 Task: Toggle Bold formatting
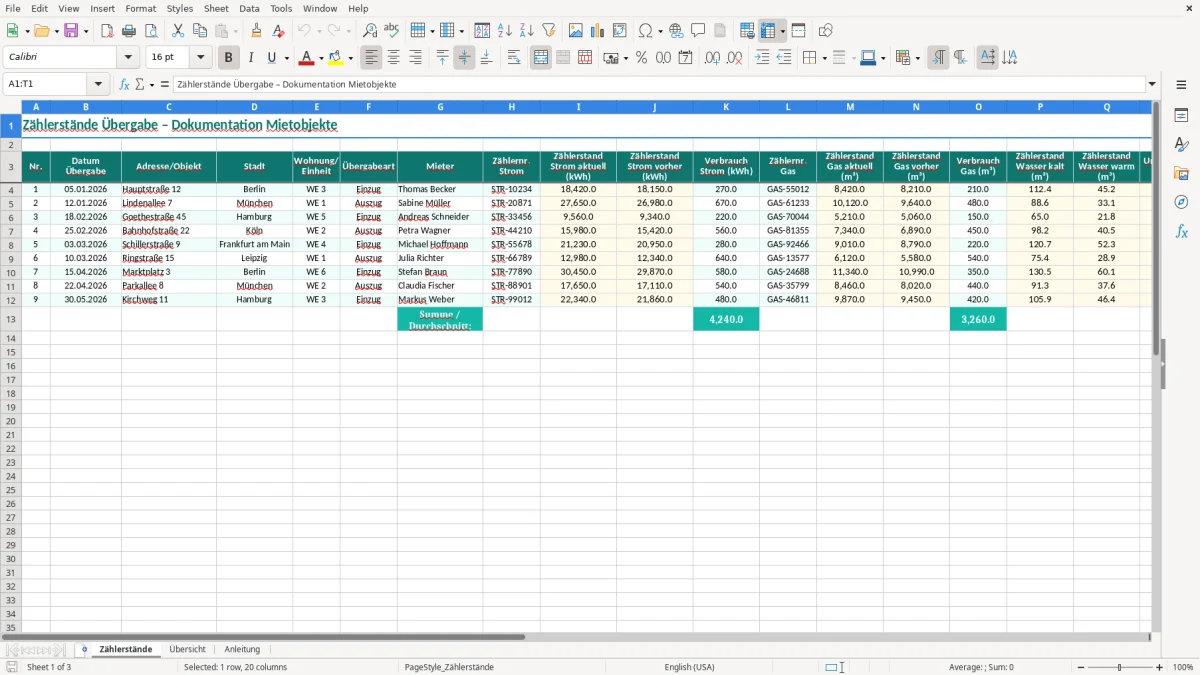229,57
